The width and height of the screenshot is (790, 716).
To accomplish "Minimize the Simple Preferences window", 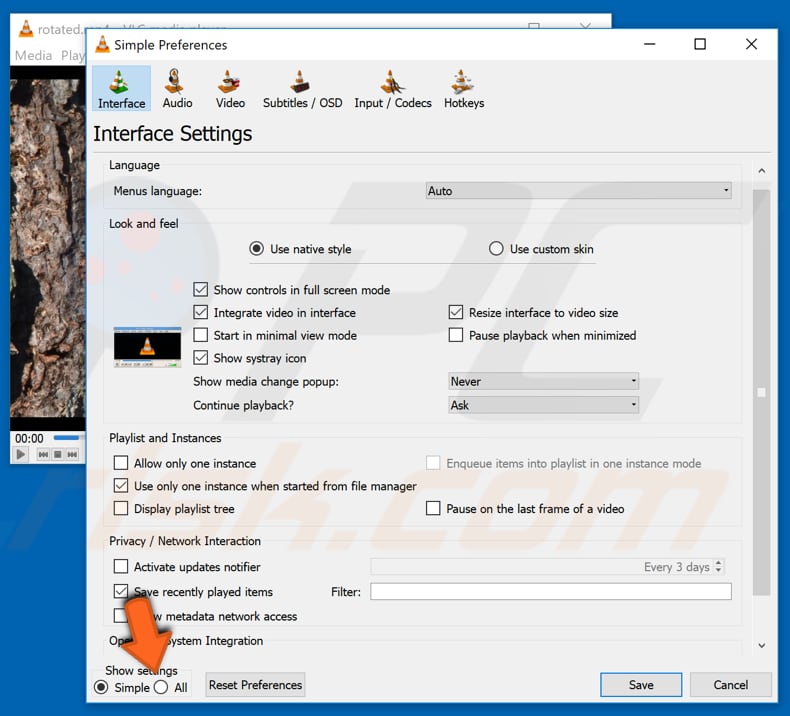I will pyautogui.click(x=650, y=44).
